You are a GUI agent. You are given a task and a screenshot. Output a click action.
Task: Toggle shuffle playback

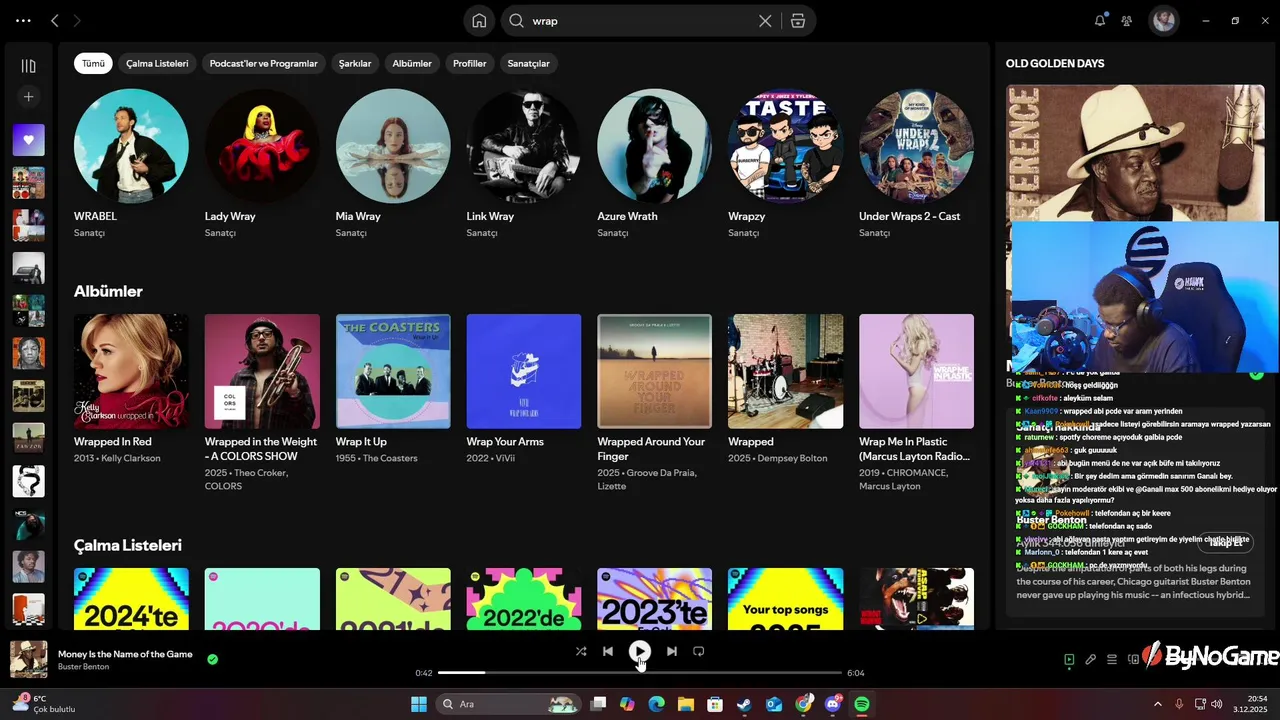pyautogui.click(x=581, y=651)
